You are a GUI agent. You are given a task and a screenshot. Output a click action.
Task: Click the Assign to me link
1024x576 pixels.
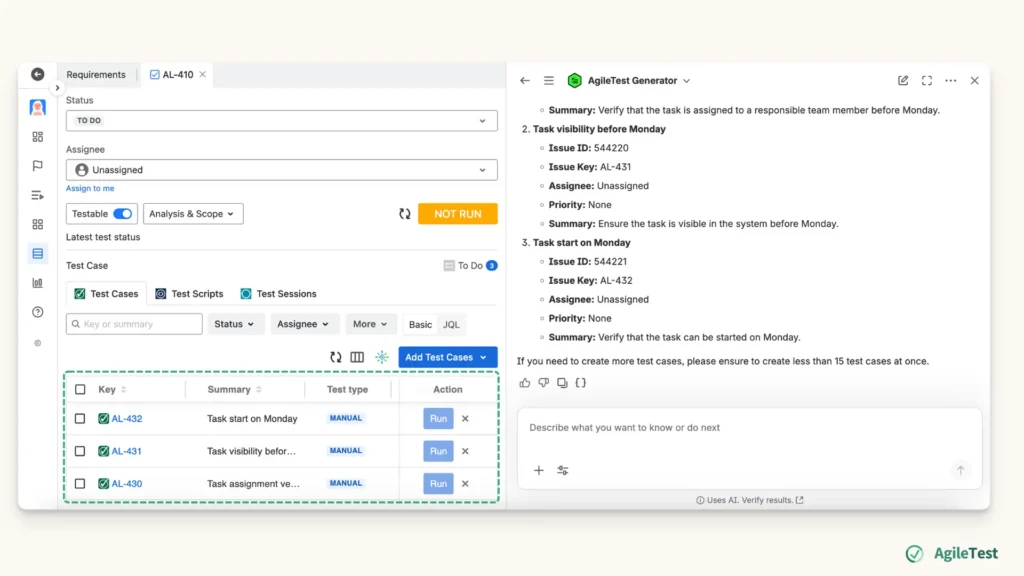point(90,188)
